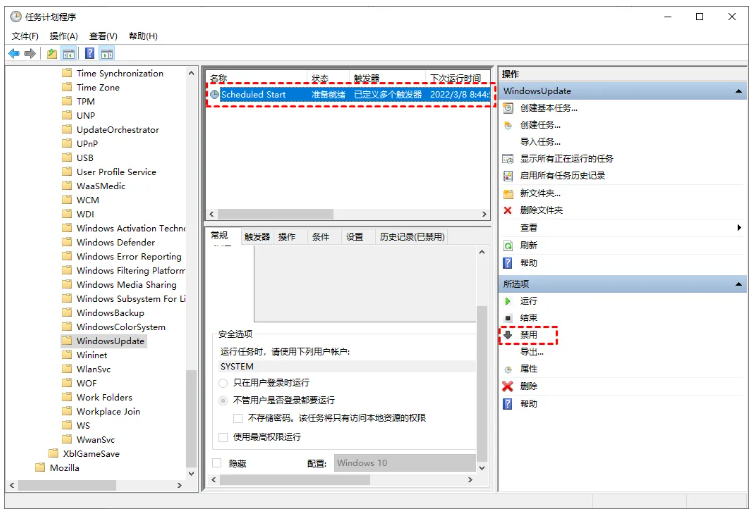
Task: Click the details pane scroll down arrow
Action: [482, 468]
